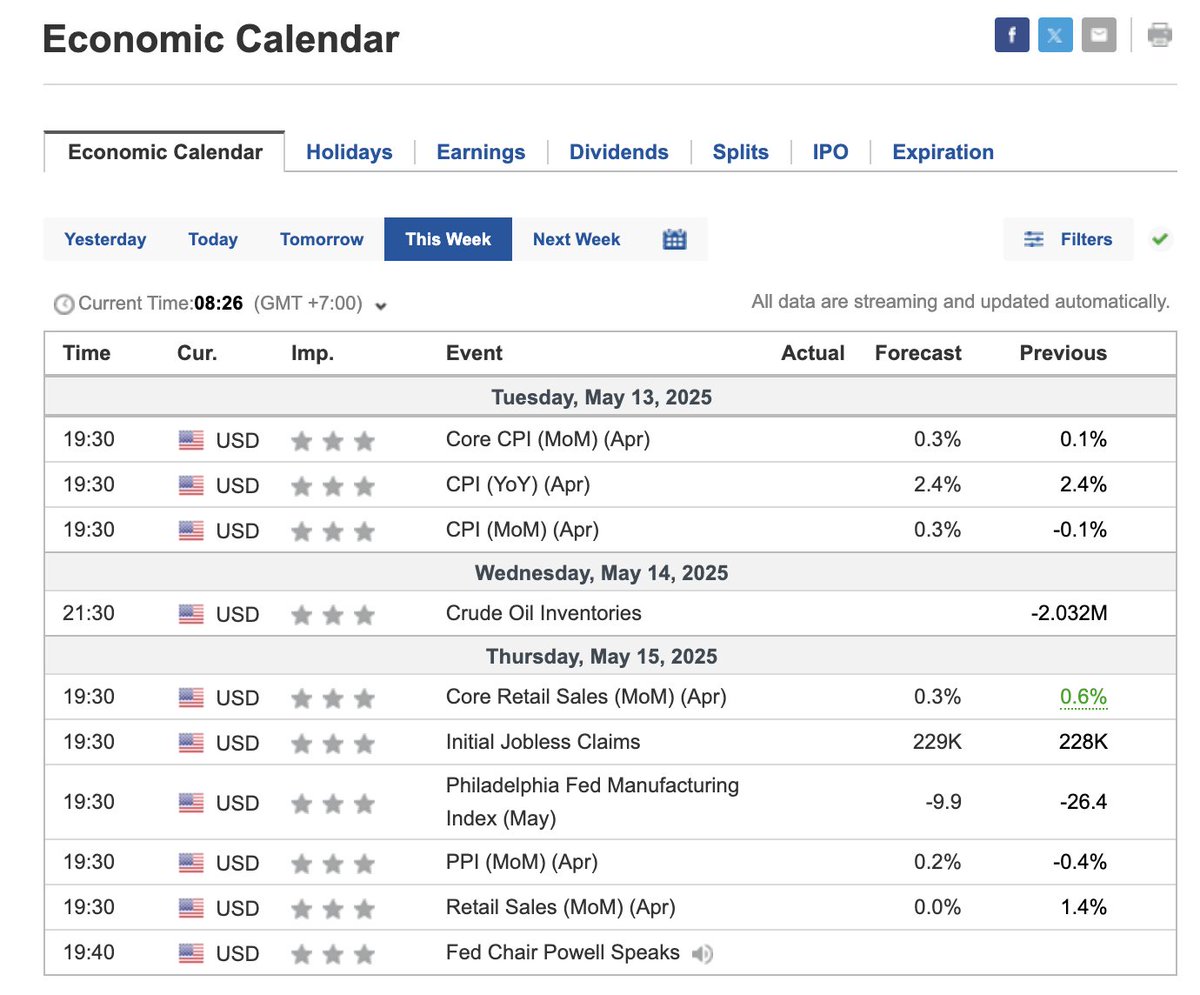Open the Core CPI (MoM) (Apr) event

coord(548,439)
